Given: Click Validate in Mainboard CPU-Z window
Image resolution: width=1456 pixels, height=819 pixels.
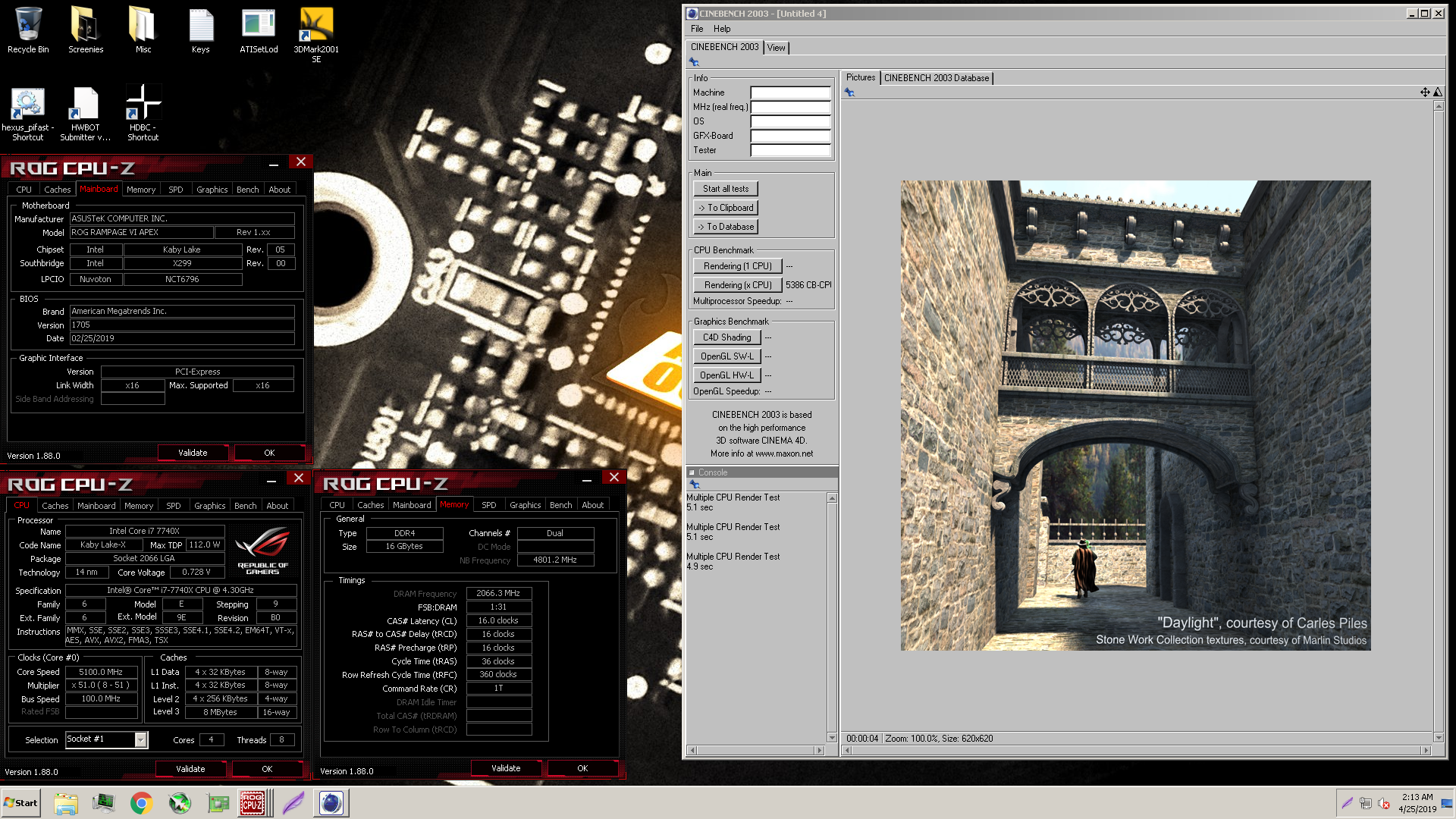Looking at the screenshot, I should pos(193,453).
